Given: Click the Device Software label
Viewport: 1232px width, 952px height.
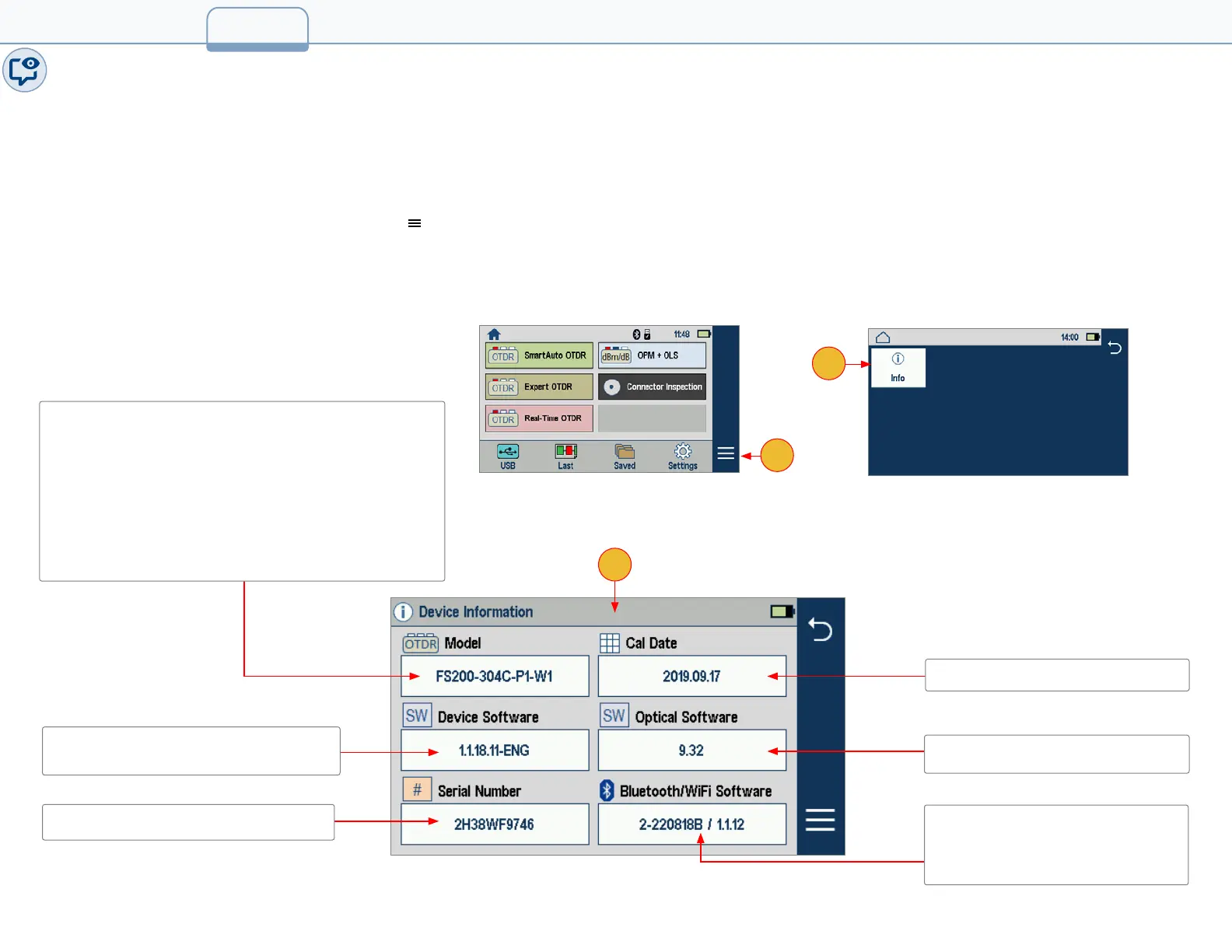Looking at the screenshot, I should point(488,717).
